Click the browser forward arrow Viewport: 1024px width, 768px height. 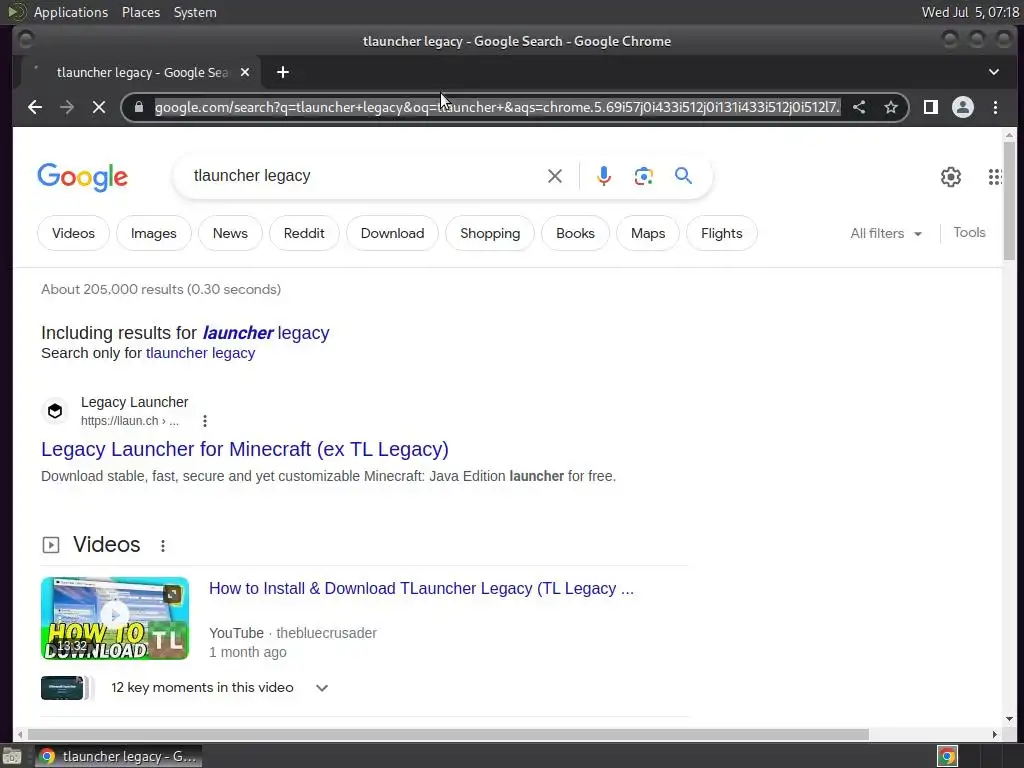[x=67, y=107]
